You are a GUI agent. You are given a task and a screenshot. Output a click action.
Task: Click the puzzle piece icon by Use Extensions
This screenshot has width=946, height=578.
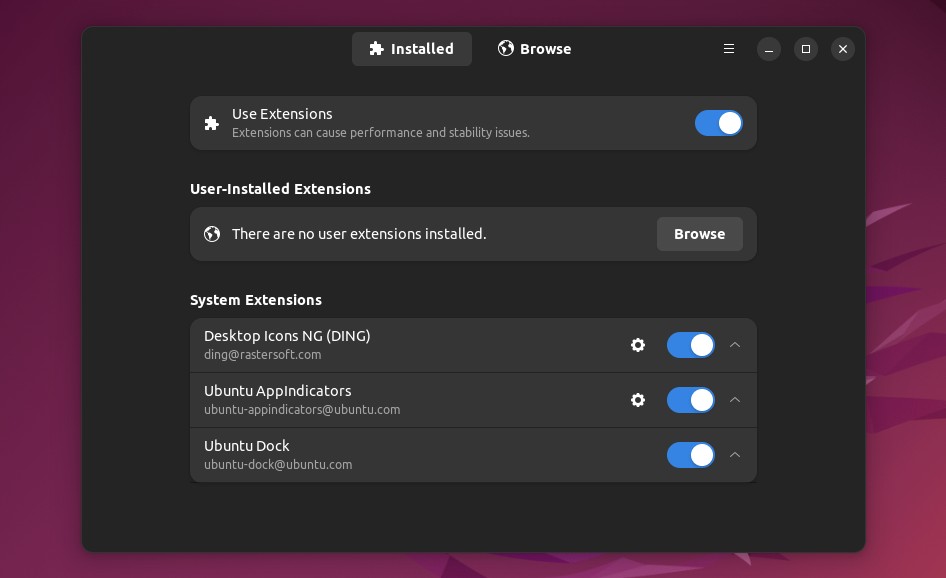[211, 124]
